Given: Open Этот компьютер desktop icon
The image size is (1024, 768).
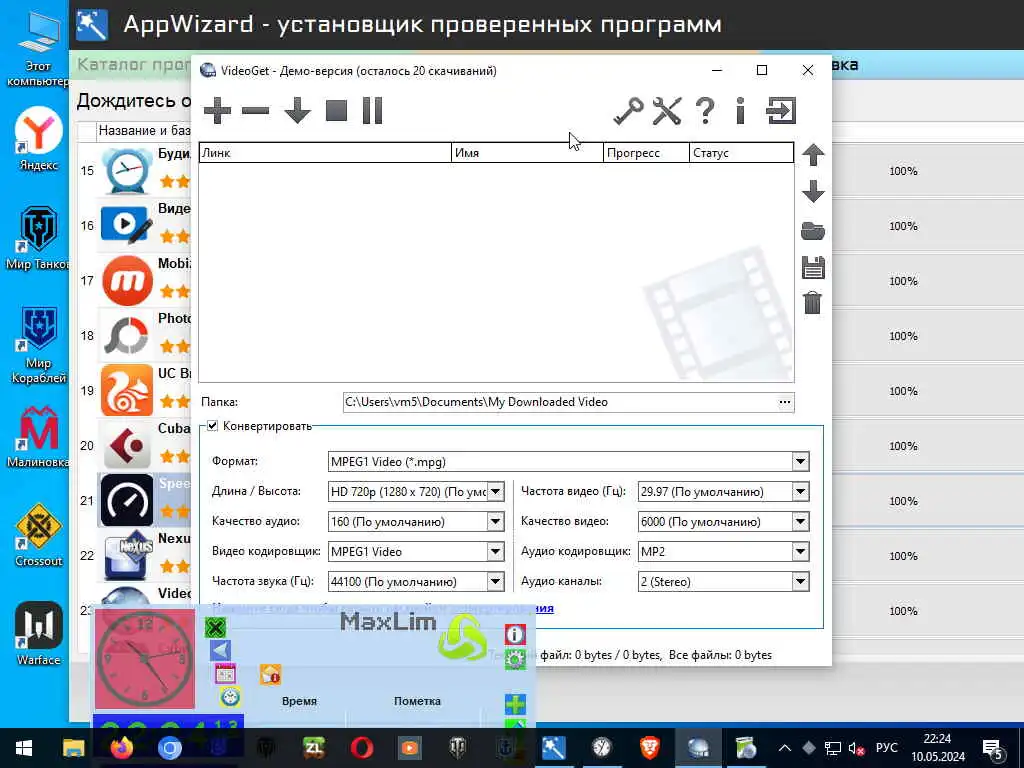Looking at the screenshot, I should (x=38, y=50).
